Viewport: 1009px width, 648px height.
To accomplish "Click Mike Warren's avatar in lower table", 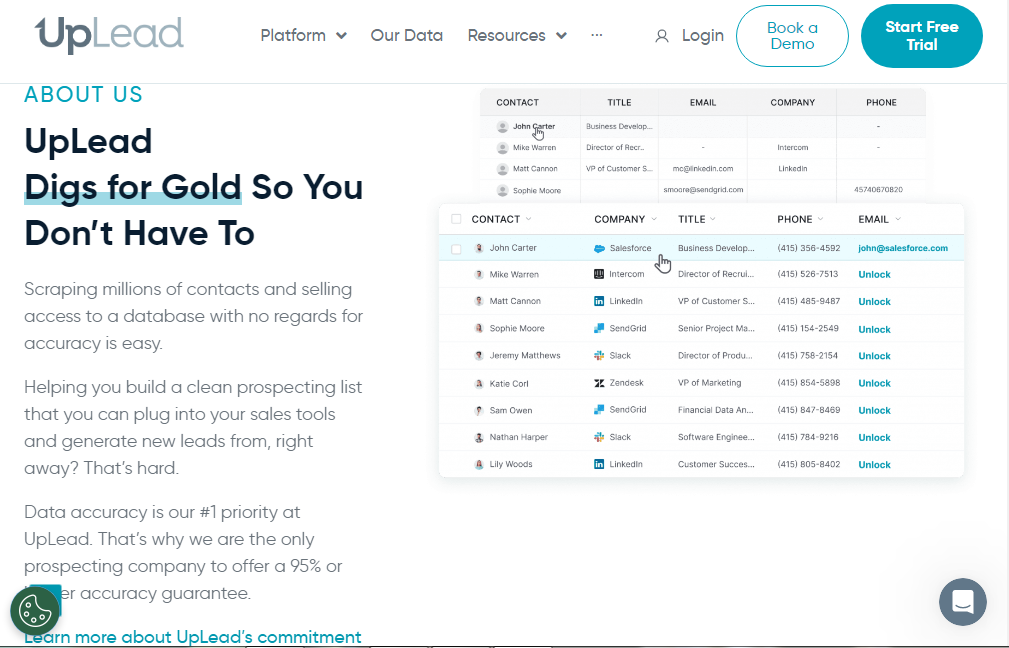I will coord(479,274).
